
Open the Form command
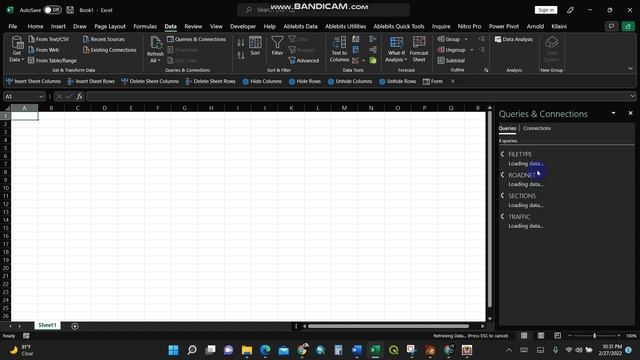click(x=433, y=81)
